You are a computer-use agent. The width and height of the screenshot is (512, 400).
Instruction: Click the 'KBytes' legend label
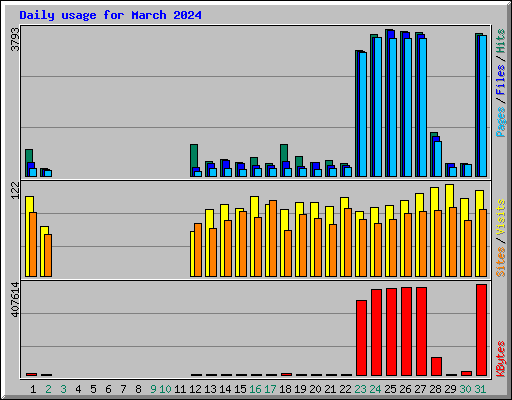coord(501,359)
